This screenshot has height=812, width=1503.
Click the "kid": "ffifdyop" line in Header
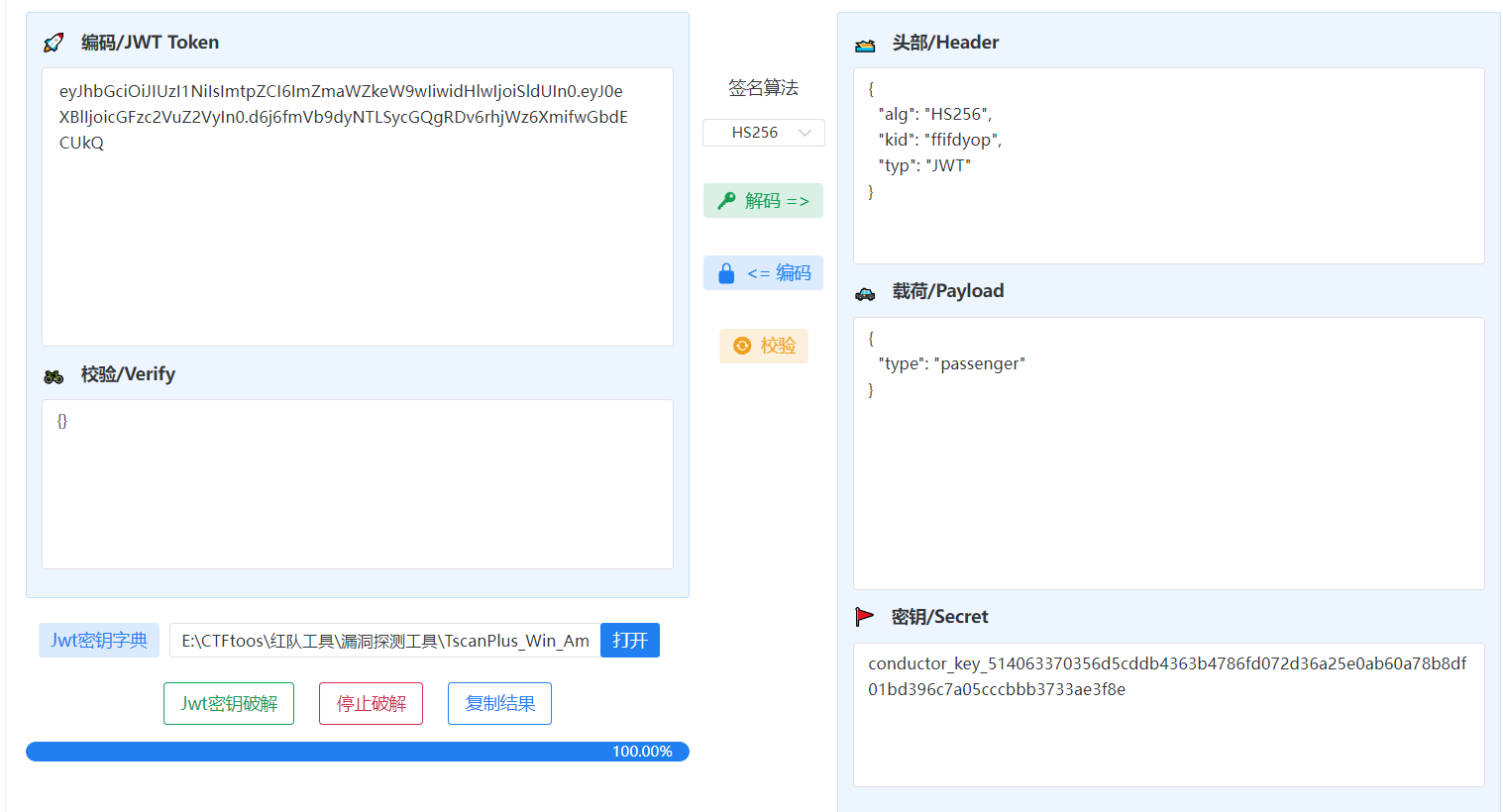point(940,140)
